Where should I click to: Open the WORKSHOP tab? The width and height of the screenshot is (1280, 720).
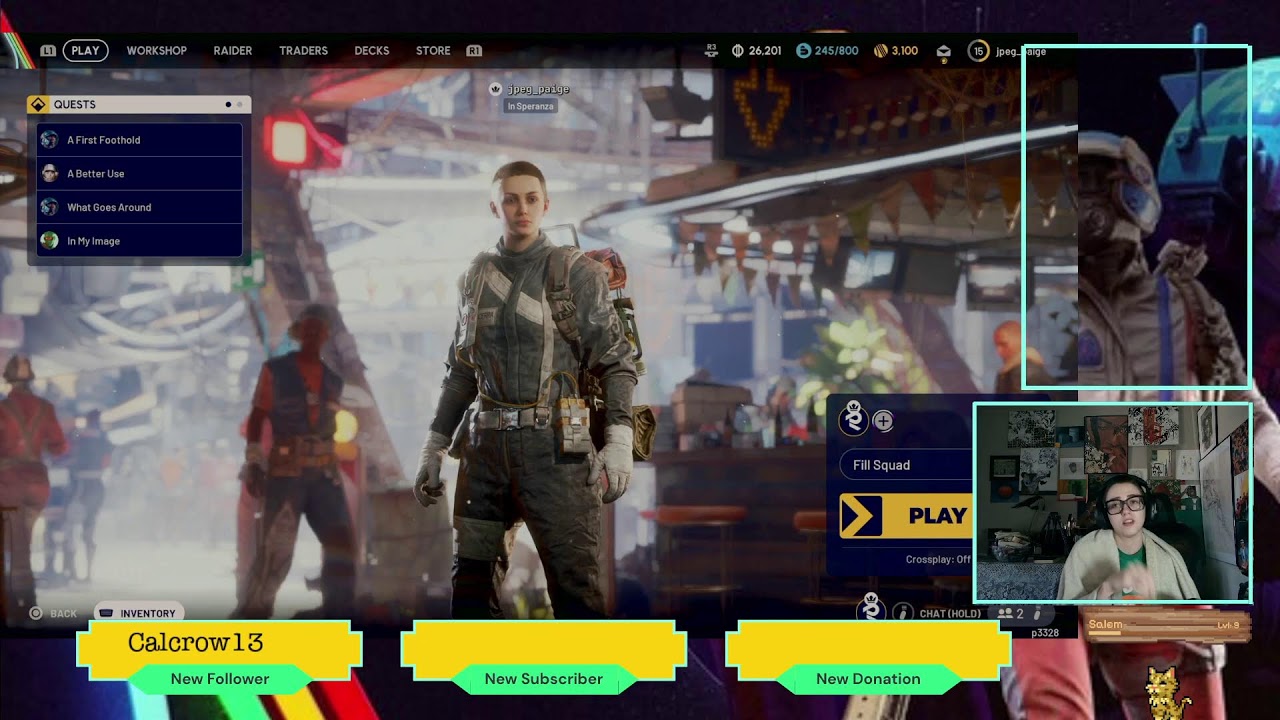point(156,50)
